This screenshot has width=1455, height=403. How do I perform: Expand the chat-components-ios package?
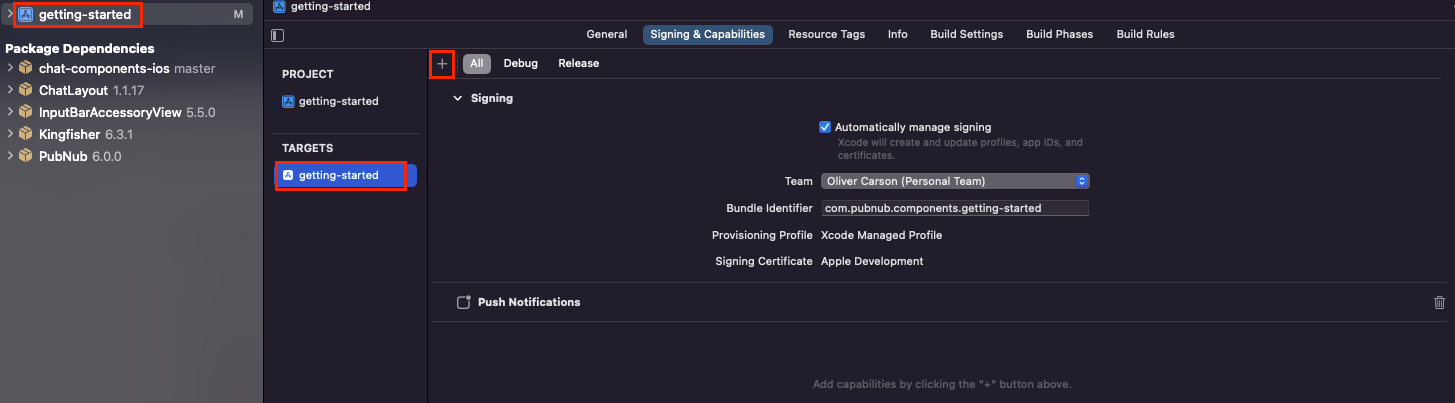pos(10,68)
